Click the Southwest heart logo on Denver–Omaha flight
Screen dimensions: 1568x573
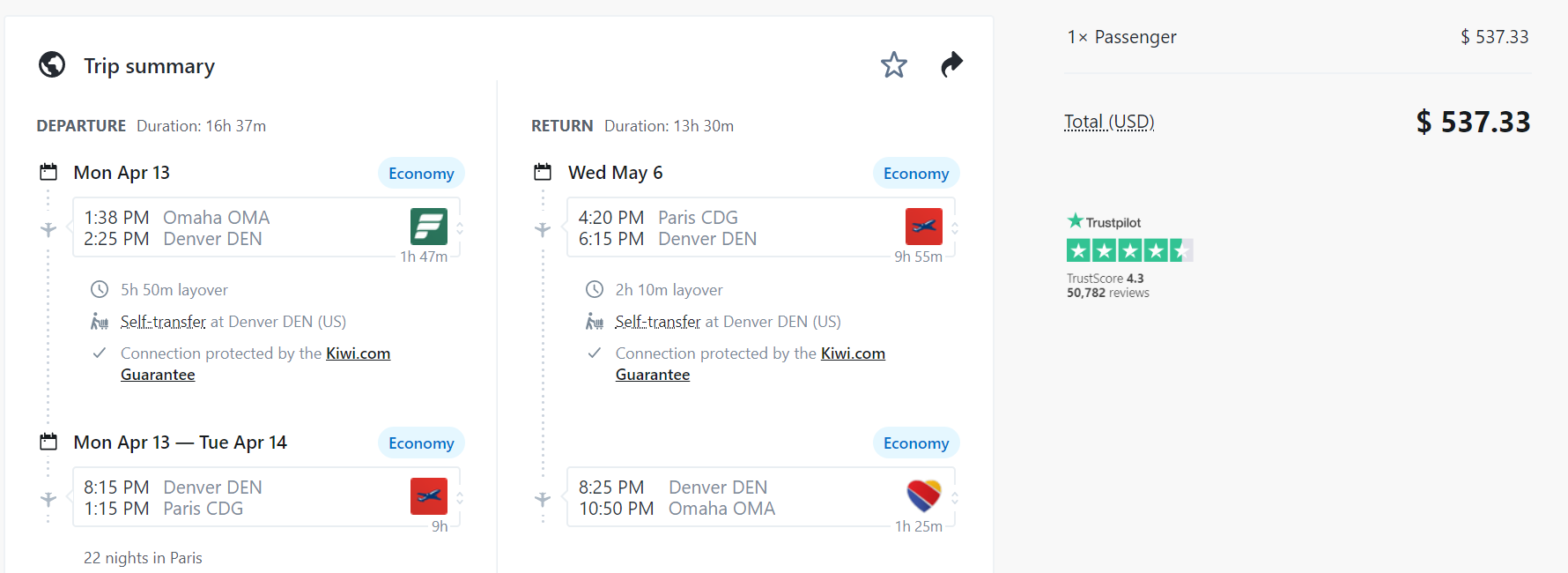coord(923,496)
